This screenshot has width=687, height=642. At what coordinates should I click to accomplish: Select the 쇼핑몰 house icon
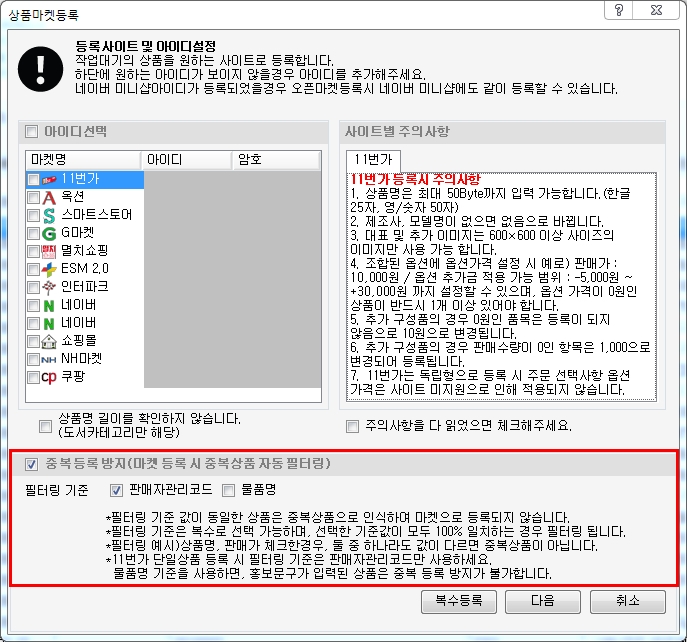[50, 341]
